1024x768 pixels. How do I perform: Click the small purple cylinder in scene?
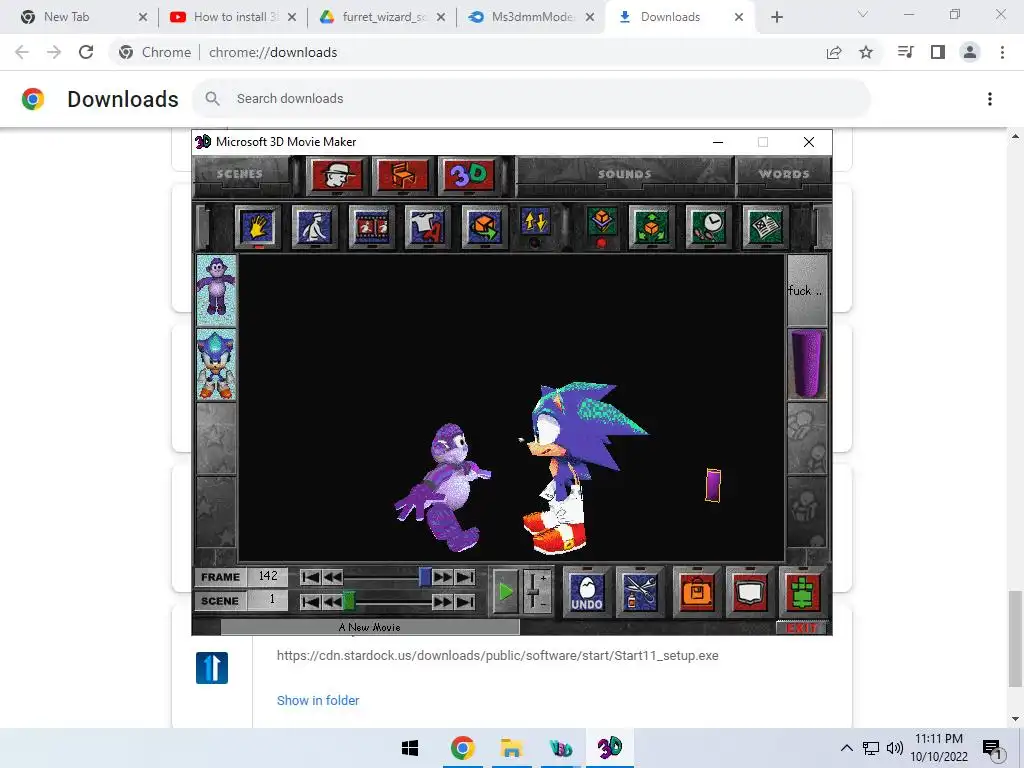pos(713,485)
